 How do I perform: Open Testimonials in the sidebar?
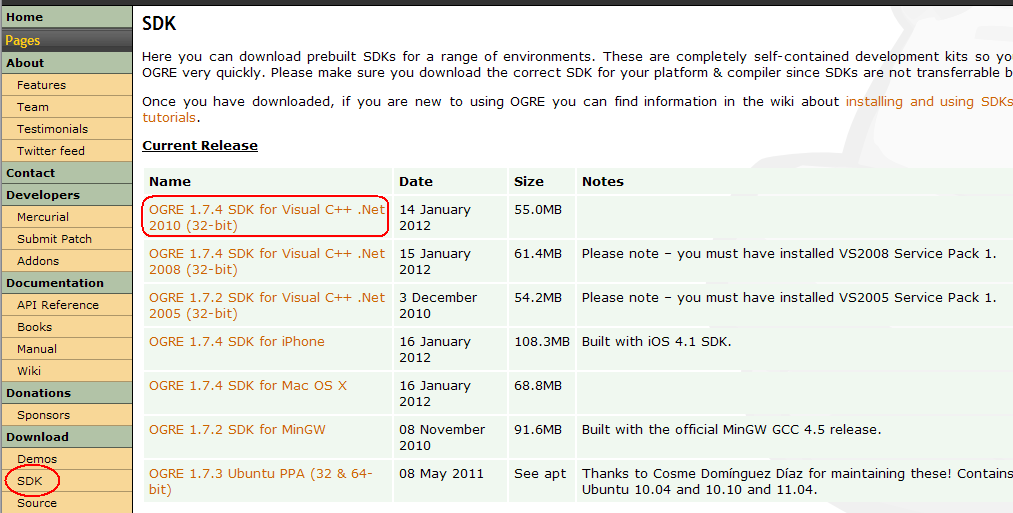click(67, 129)
